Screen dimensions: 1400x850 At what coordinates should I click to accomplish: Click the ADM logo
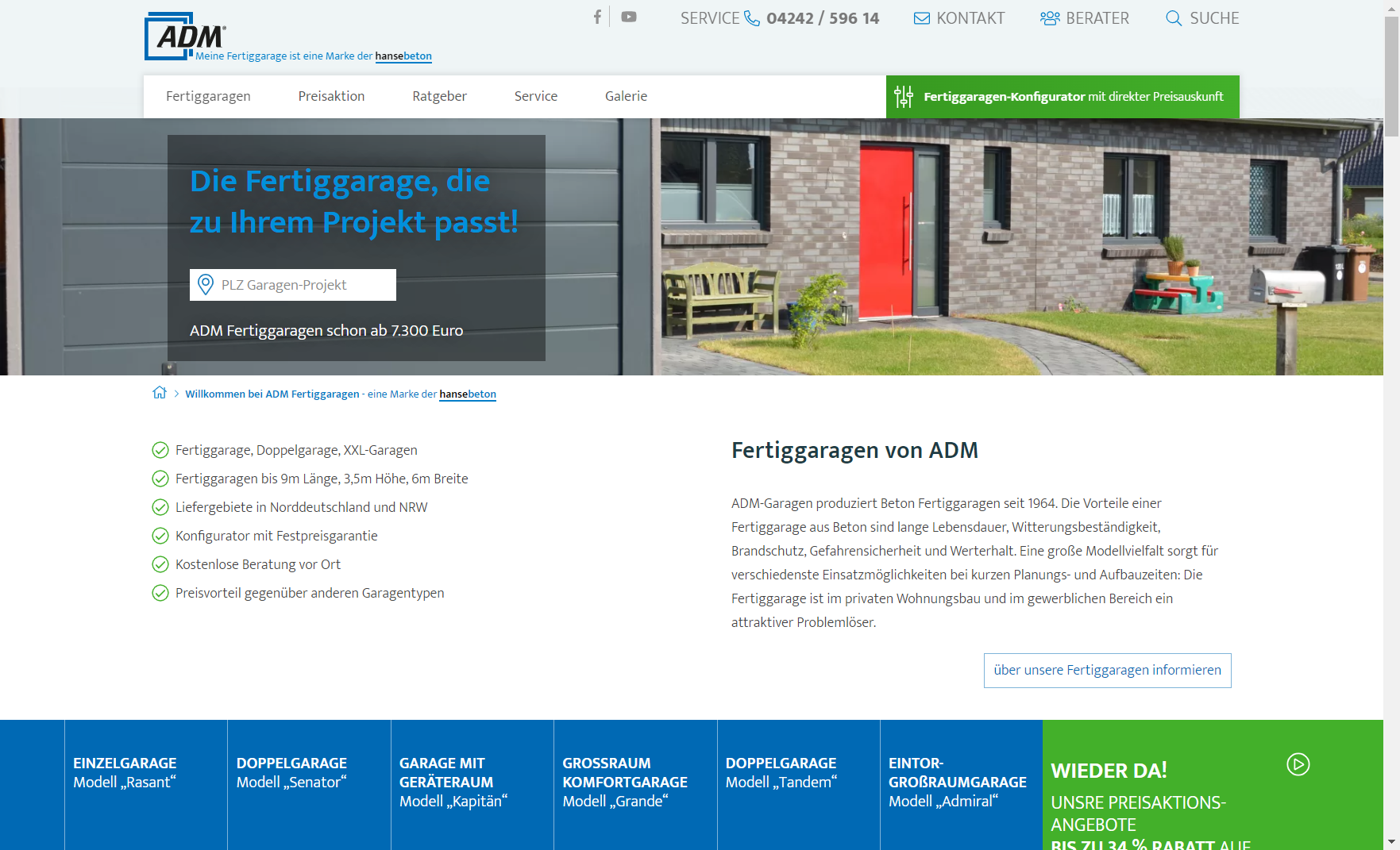click(186, 36)
